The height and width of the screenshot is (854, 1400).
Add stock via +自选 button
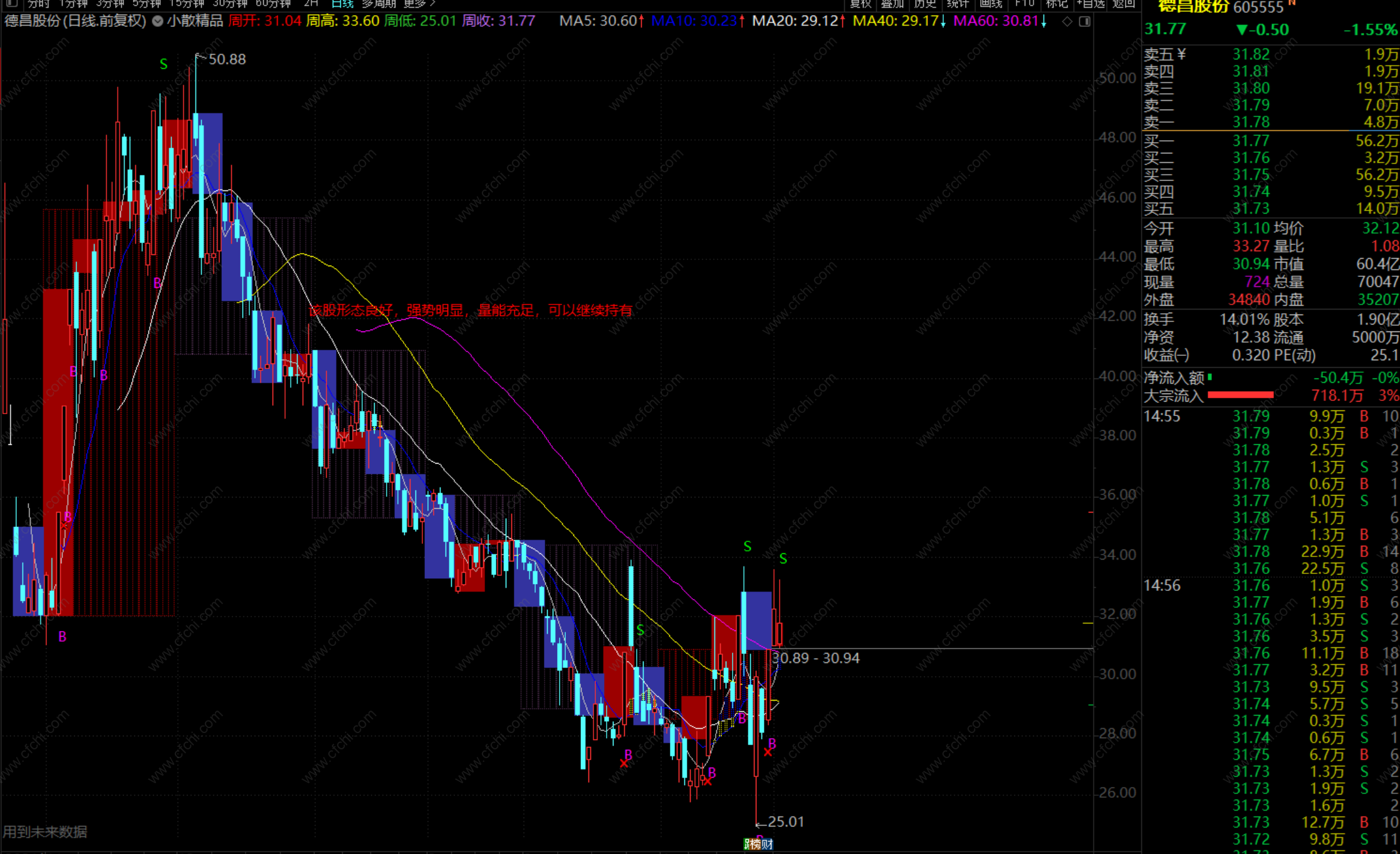pyautogui.click(x=1090, y=4)
